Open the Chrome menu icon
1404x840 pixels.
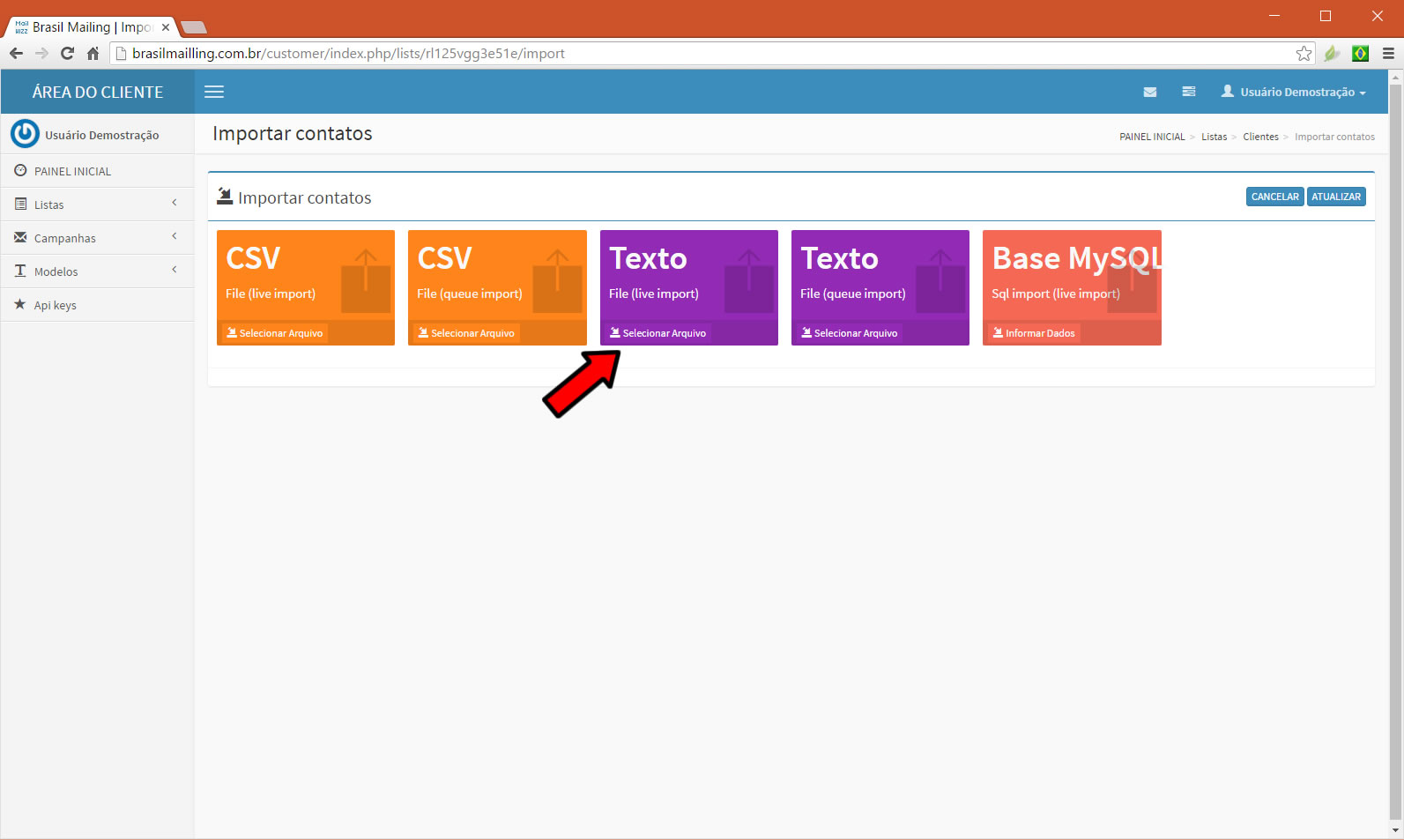[x=1388, y=53]
